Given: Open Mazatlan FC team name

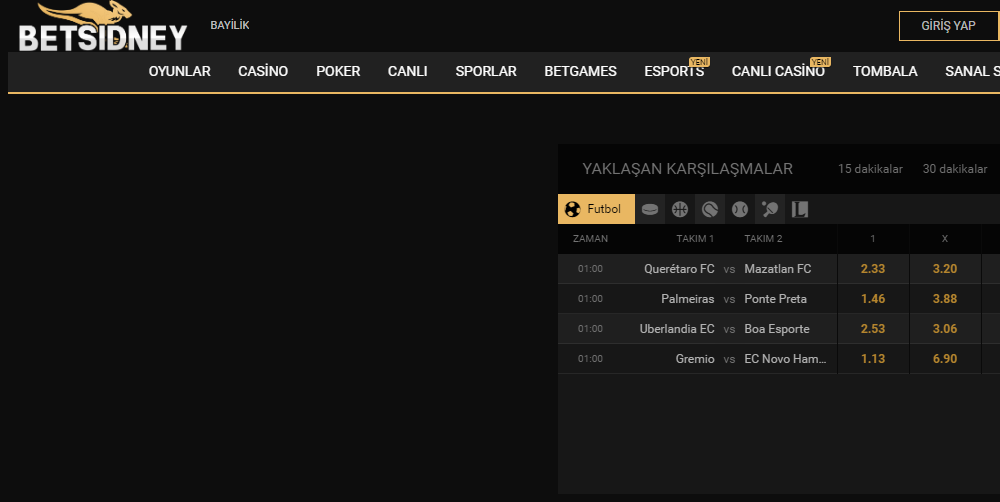Looking at the screenshot, I should pyautogui.click(x=777, y=269).
